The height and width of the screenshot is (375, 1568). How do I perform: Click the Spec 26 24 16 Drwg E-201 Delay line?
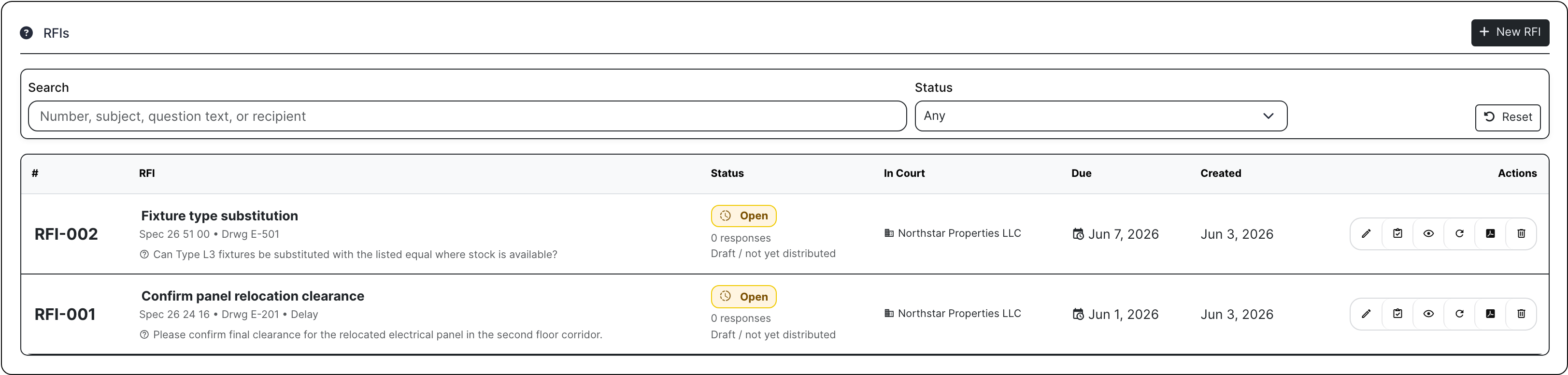228,315
